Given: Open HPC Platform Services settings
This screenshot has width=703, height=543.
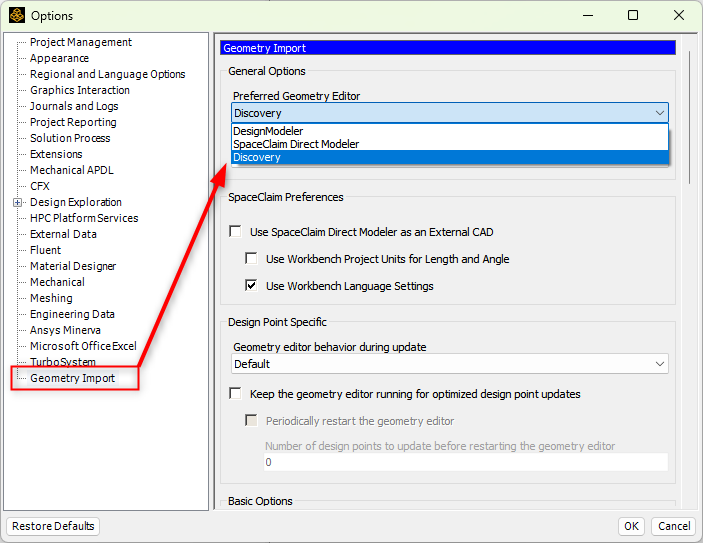Looking at the screenshot, I should click(84, 218).
